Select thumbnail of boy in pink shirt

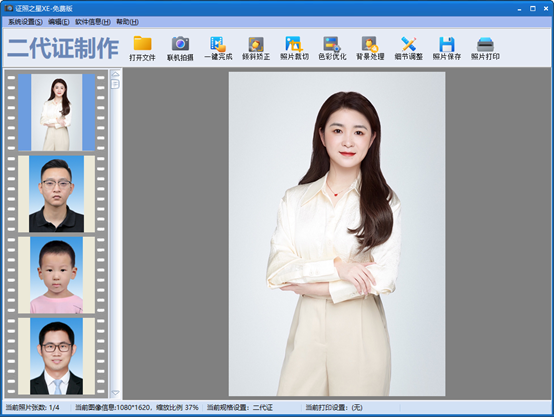[57, 275]
